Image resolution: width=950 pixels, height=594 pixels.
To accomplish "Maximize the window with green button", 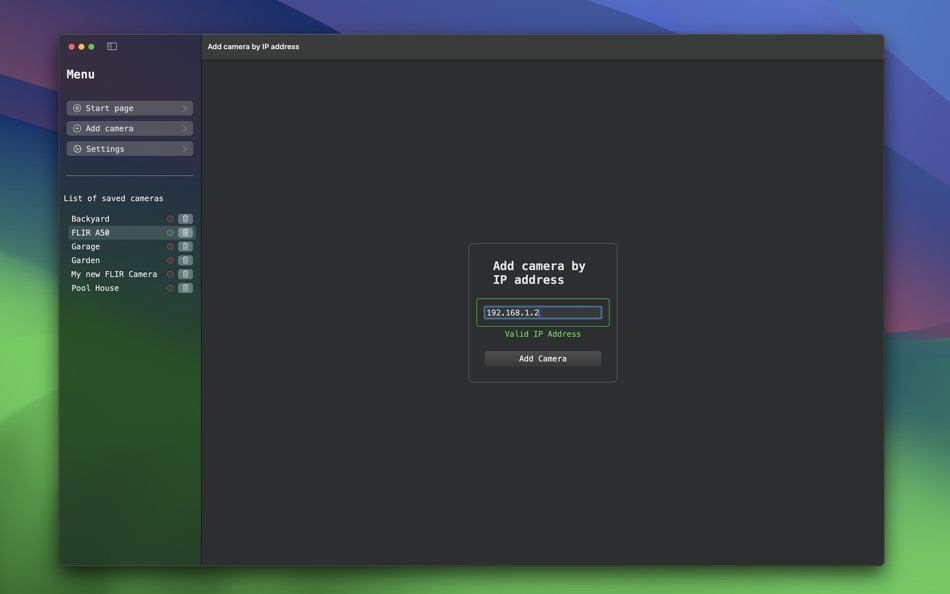I will pyautogui.click(x=91, y=47).
